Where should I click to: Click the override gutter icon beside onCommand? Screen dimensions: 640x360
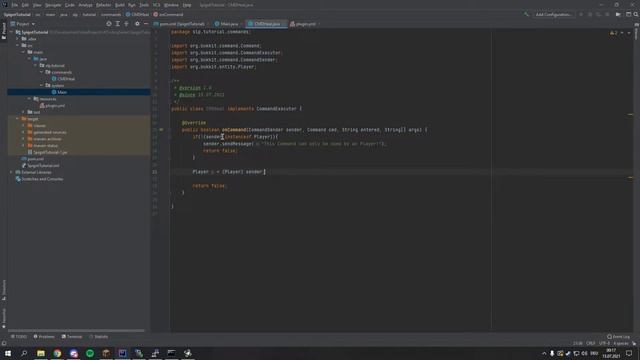pyautogui.click(x=161, y=130)
